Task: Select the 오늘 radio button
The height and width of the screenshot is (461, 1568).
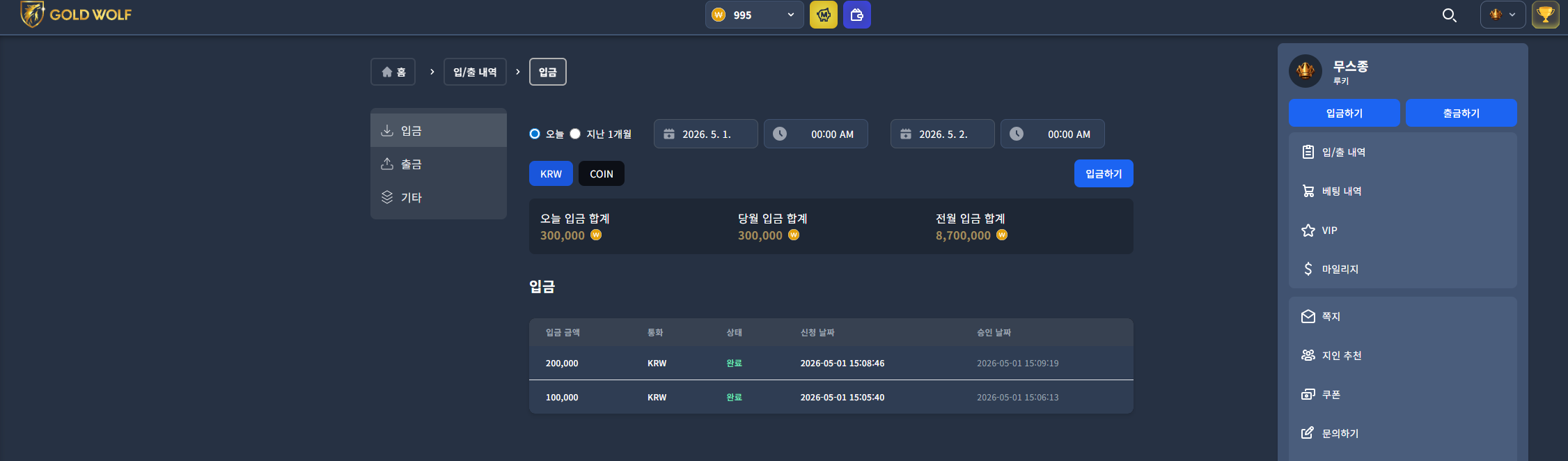Action: click(x=535, y=134)
